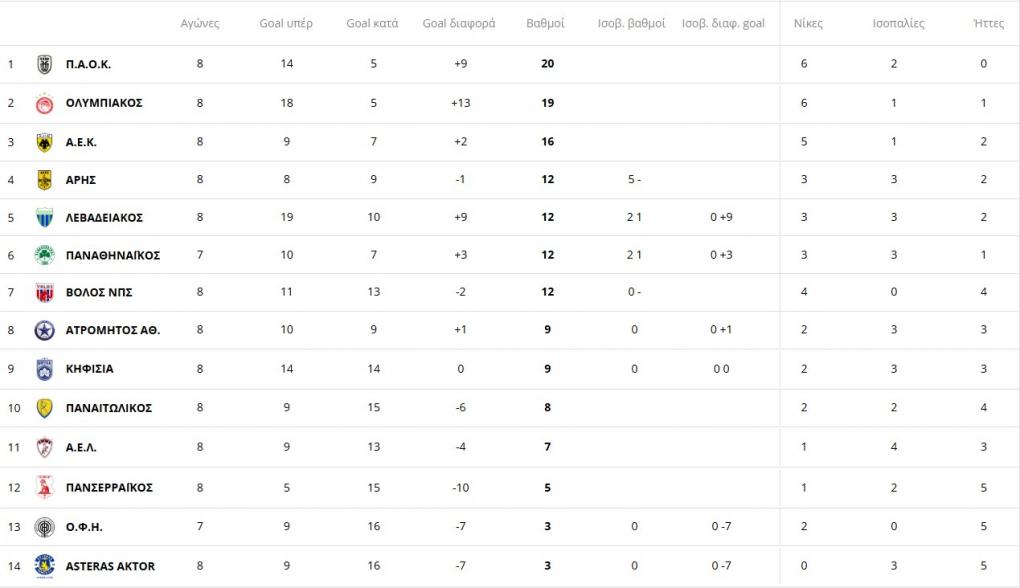
Task: Click the Ολυμπιακός red crest icon
Action: point(44,103)
